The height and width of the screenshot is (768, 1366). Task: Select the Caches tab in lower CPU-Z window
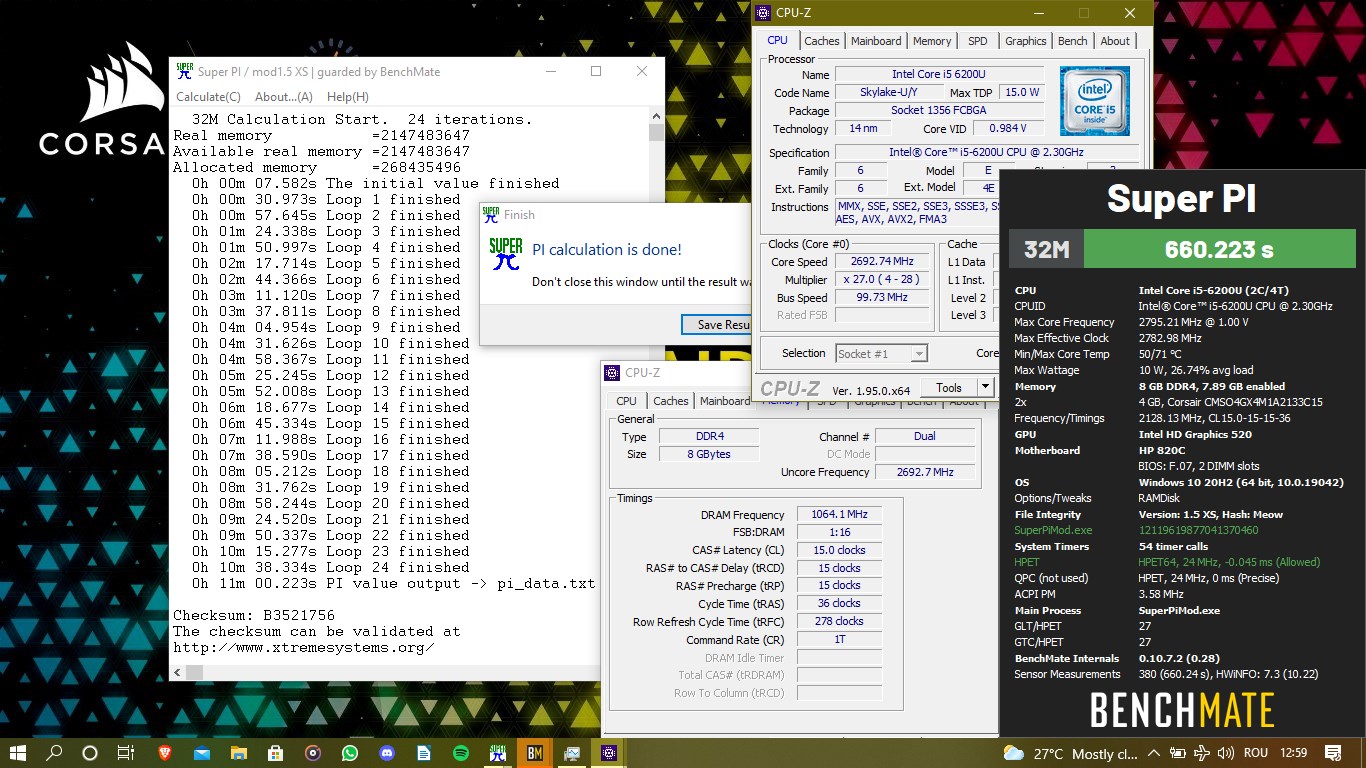pos(671,401)
